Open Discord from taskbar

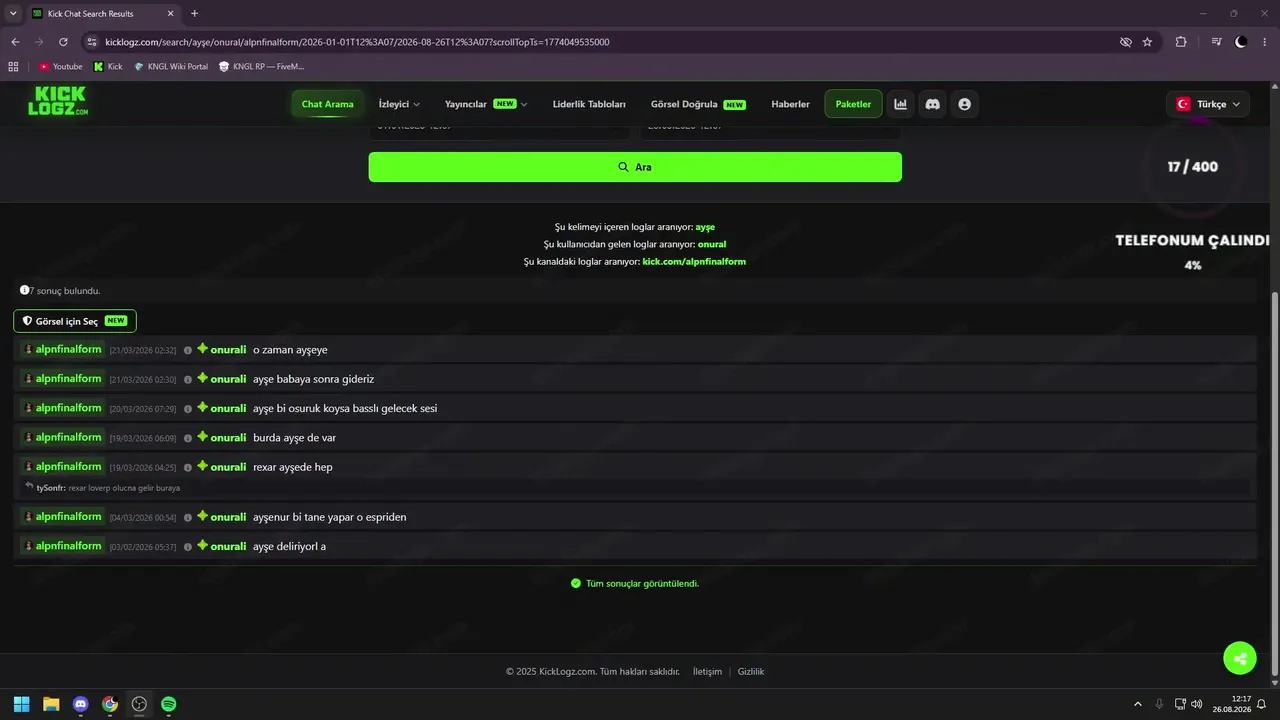pos(81,704)
